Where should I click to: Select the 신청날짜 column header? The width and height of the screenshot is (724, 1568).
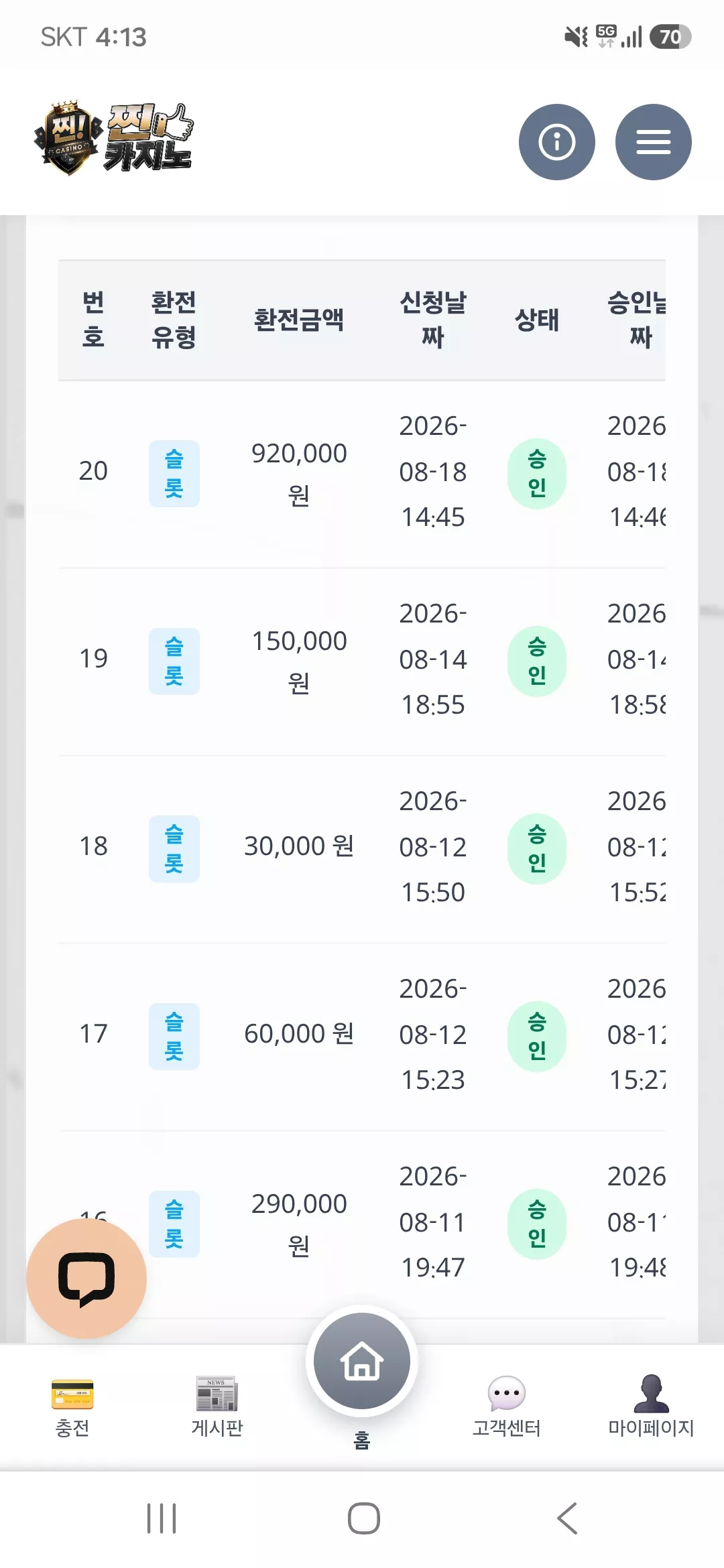[x=433, y=320]
